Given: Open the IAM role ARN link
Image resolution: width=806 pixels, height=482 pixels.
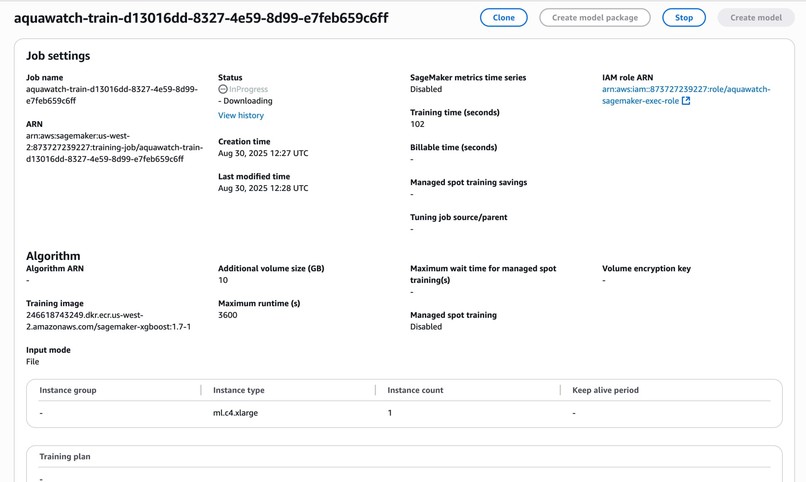Looking at the screenshot, I should [x=686, y=95].
